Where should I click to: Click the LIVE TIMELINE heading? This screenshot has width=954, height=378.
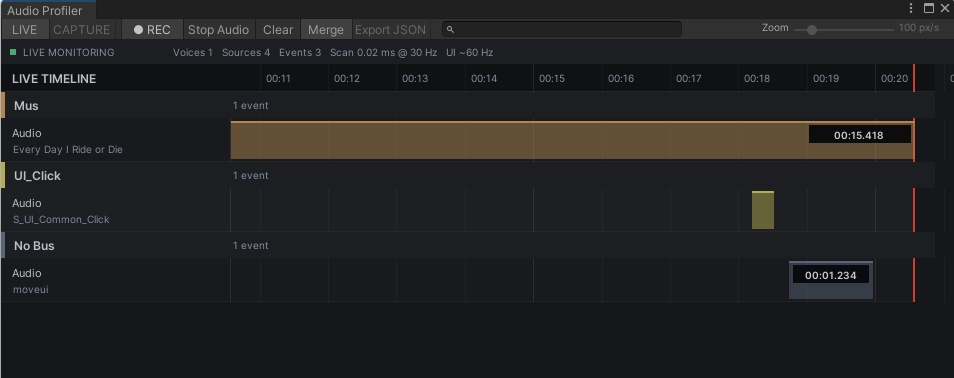pos(54,79)
